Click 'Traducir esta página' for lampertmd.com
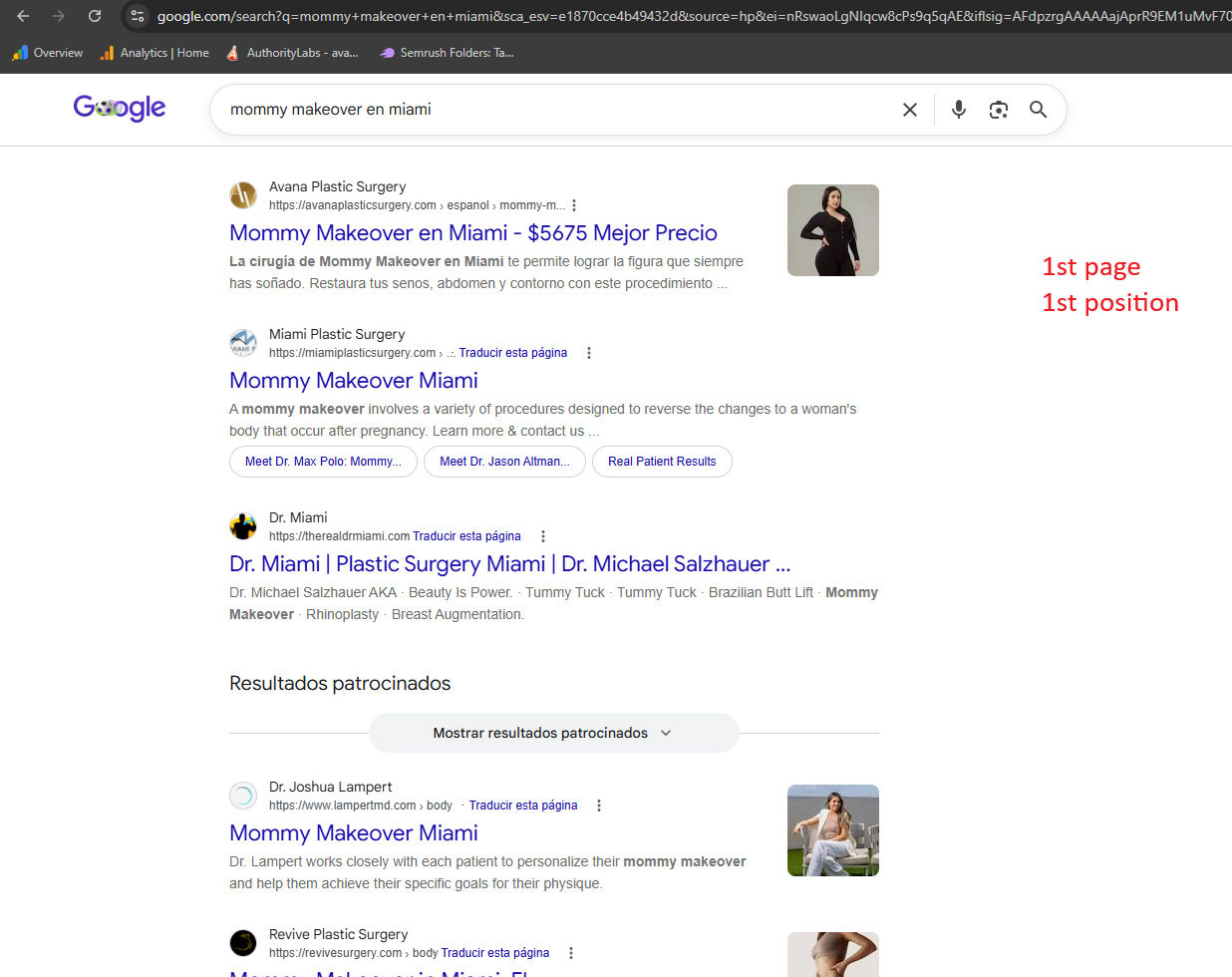Viewport: 1232px width, 977px height. pyautogui.click(x=523, y=806)
